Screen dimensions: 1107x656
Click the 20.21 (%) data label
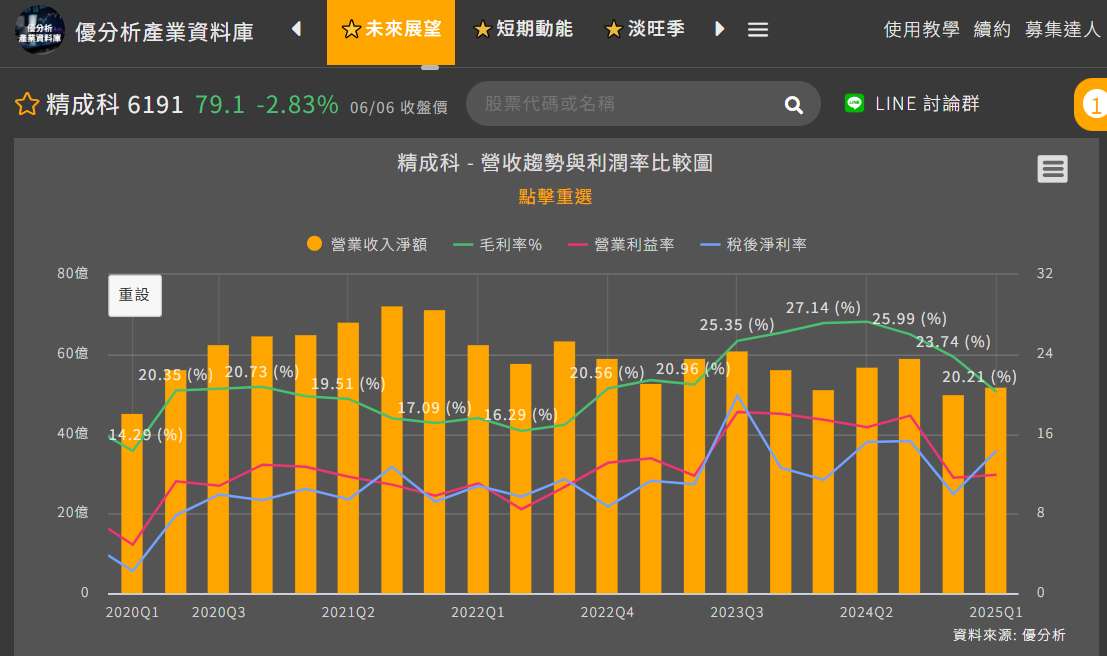coord(979,377)
